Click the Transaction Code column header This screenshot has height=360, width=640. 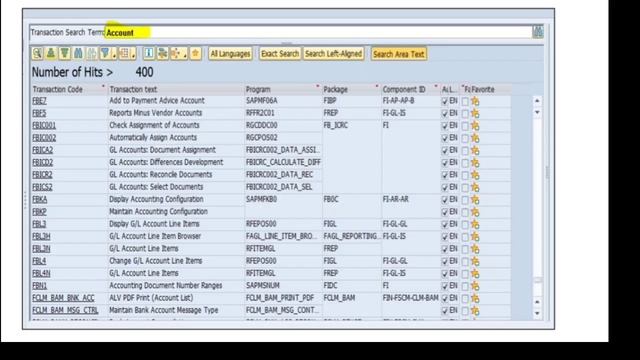point(69,89)
